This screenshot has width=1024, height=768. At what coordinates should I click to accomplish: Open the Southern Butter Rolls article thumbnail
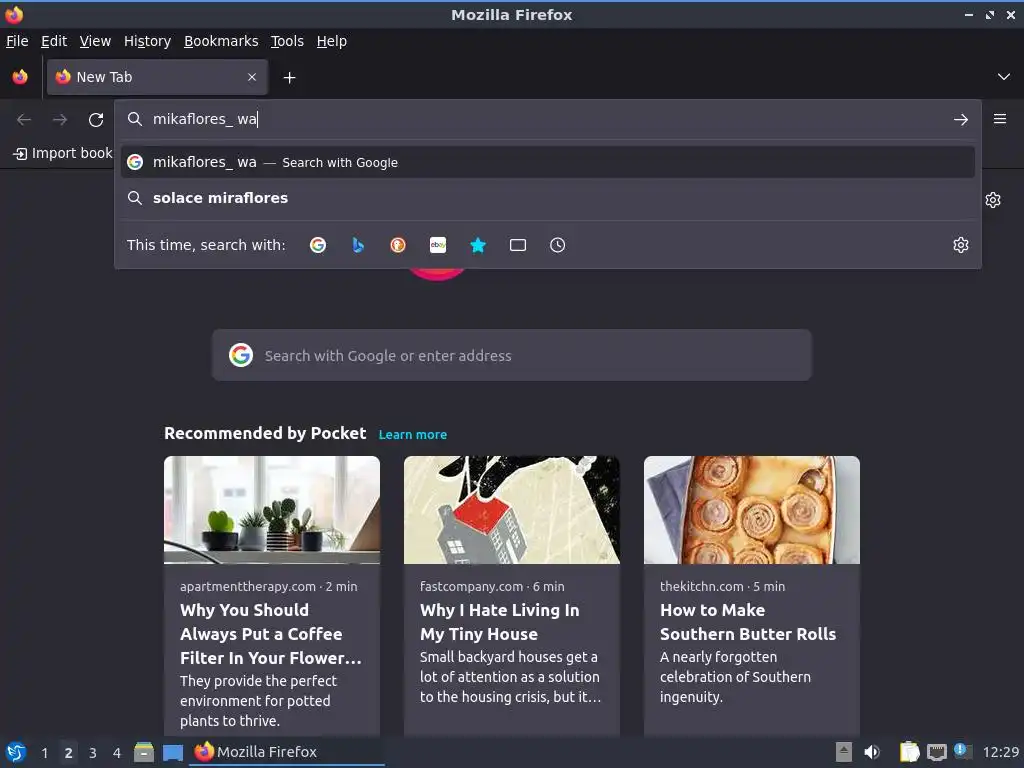click(752, 510)
